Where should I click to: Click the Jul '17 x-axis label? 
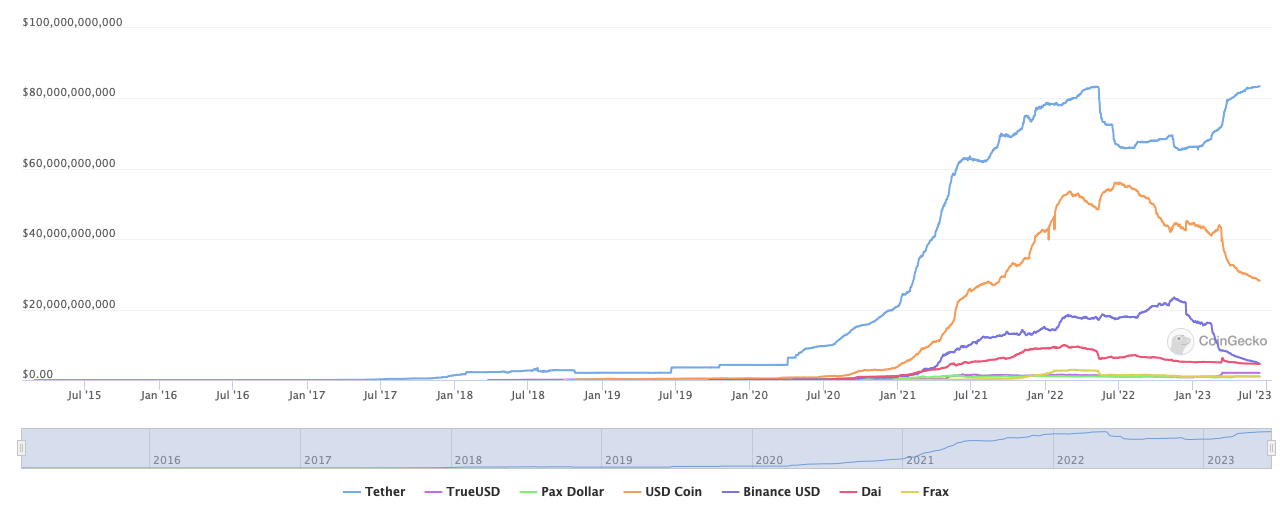tap(380, 395)
